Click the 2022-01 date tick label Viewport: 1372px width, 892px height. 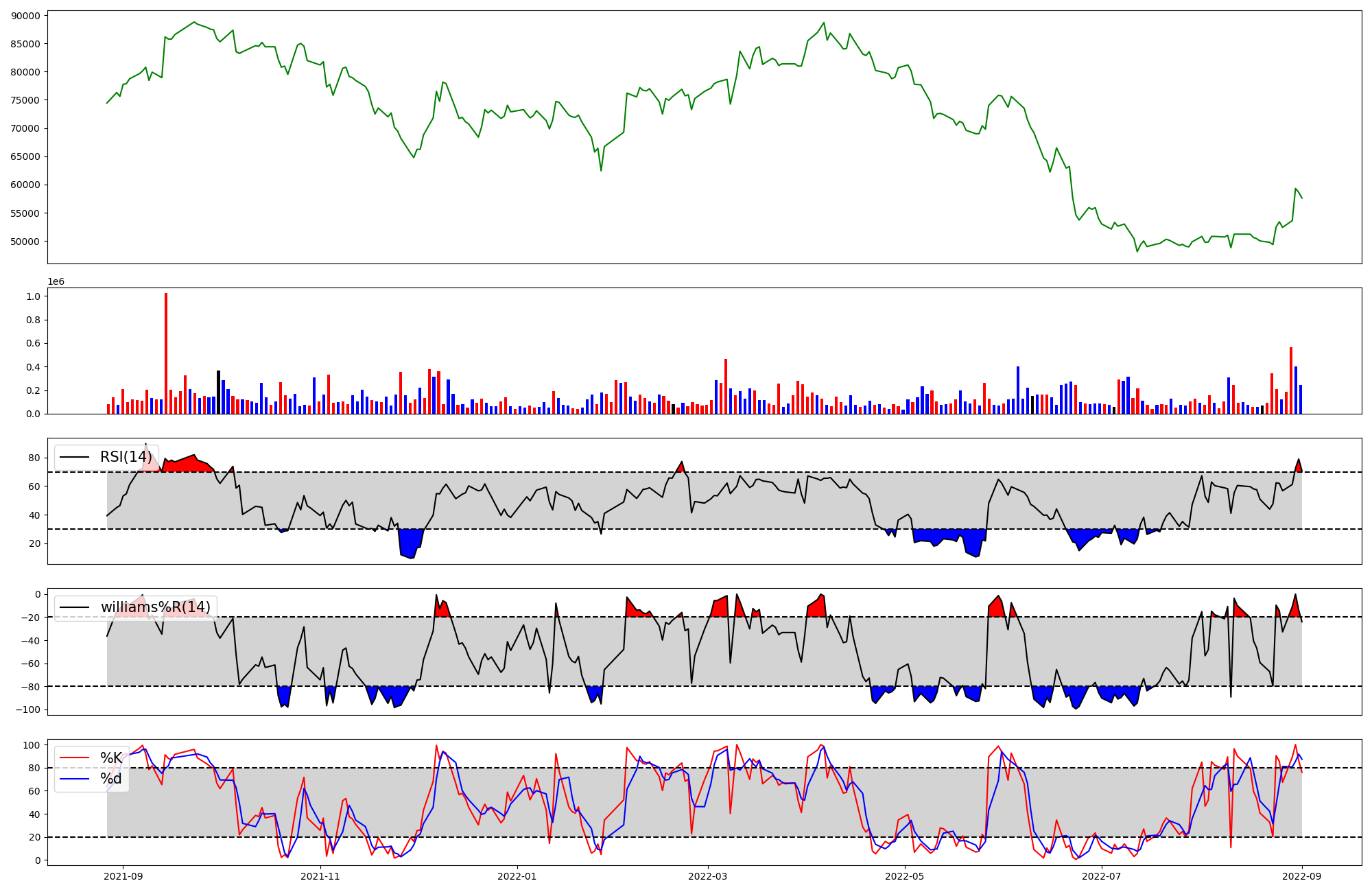point(517,876)
